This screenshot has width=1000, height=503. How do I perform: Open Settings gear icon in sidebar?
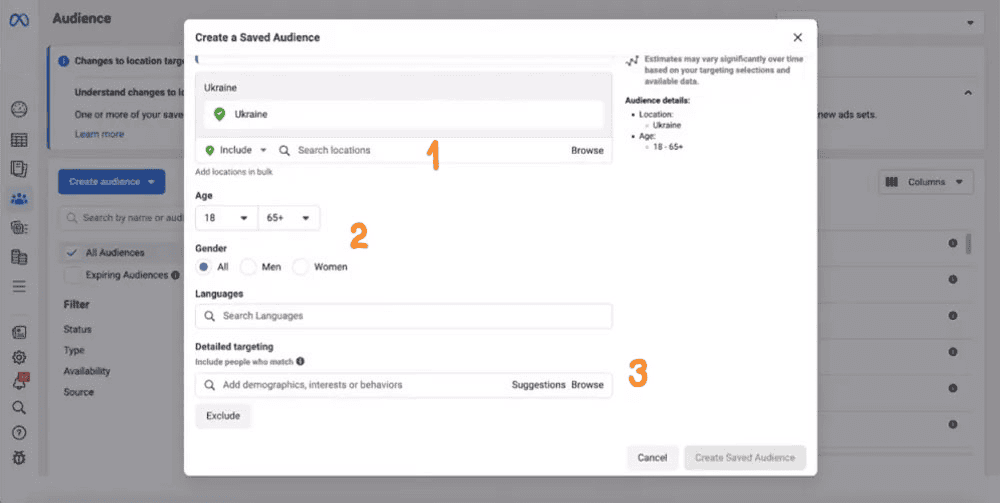[x=19, y=357]
